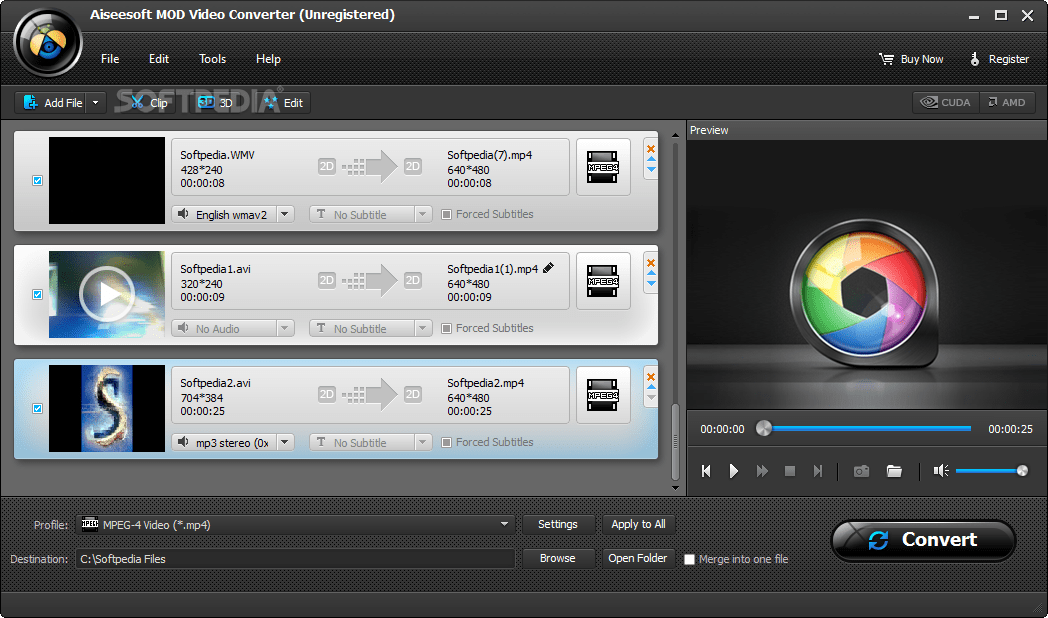Click Apply to All
This screenshot has height=618, width=1048.
[x=638, y=523]
